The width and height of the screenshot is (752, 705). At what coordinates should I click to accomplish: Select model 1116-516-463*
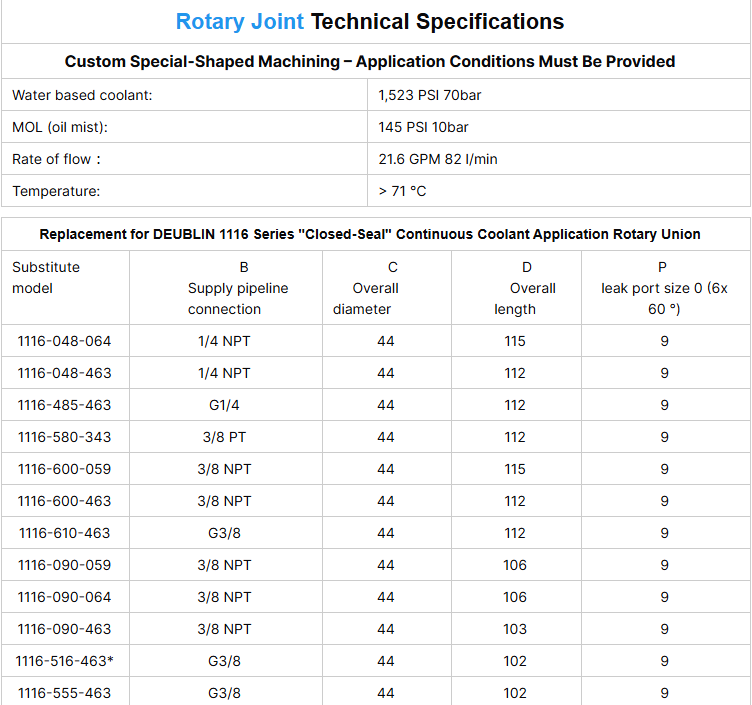coord(64,661)
